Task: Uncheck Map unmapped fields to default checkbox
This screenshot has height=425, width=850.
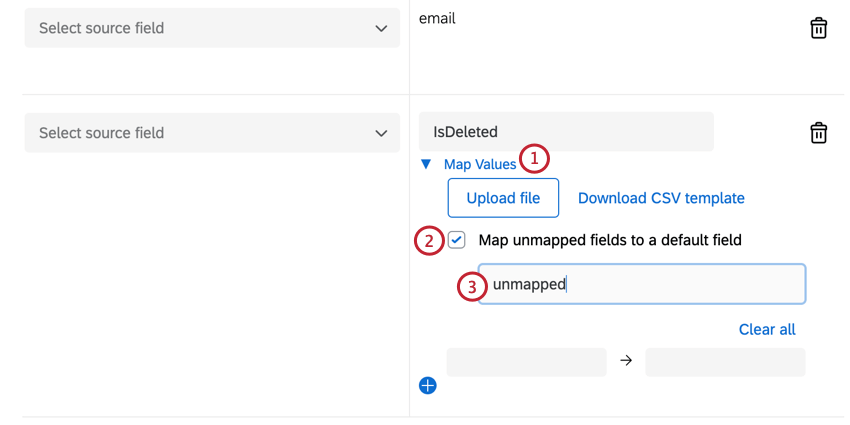Action: pyautogui.click(x=457, y=240)
